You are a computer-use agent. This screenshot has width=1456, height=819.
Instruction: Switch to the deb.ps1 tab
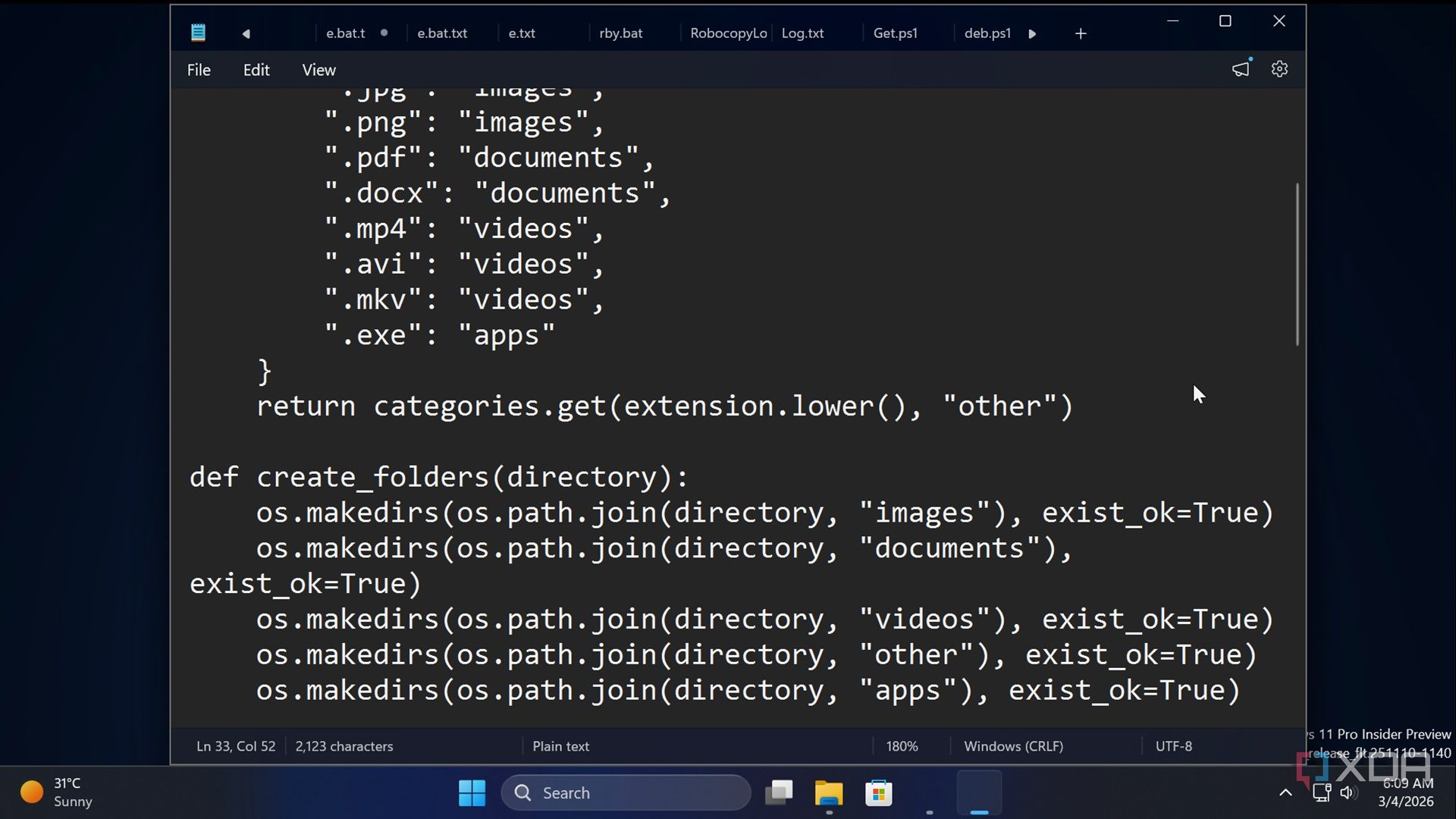[987, 33]
